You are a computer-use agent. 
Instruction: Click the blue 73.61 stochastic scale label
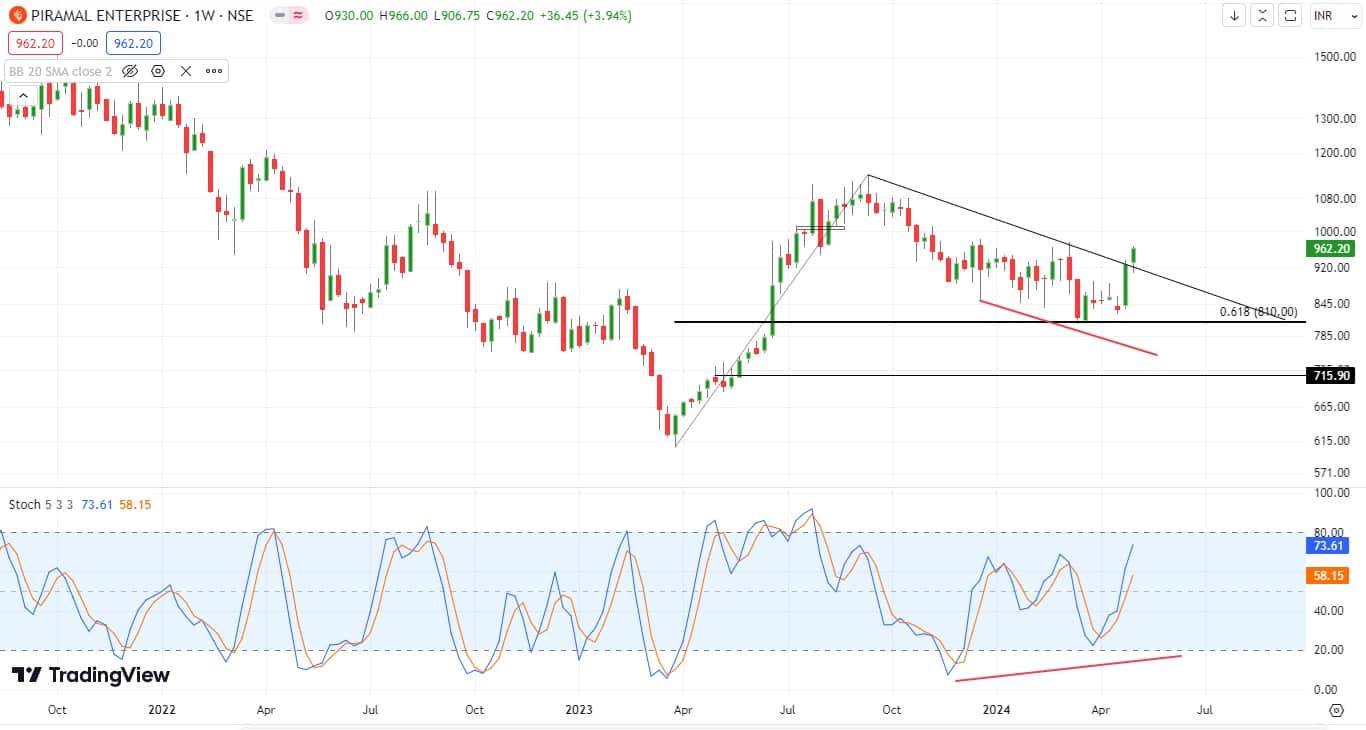[1328, 547]
